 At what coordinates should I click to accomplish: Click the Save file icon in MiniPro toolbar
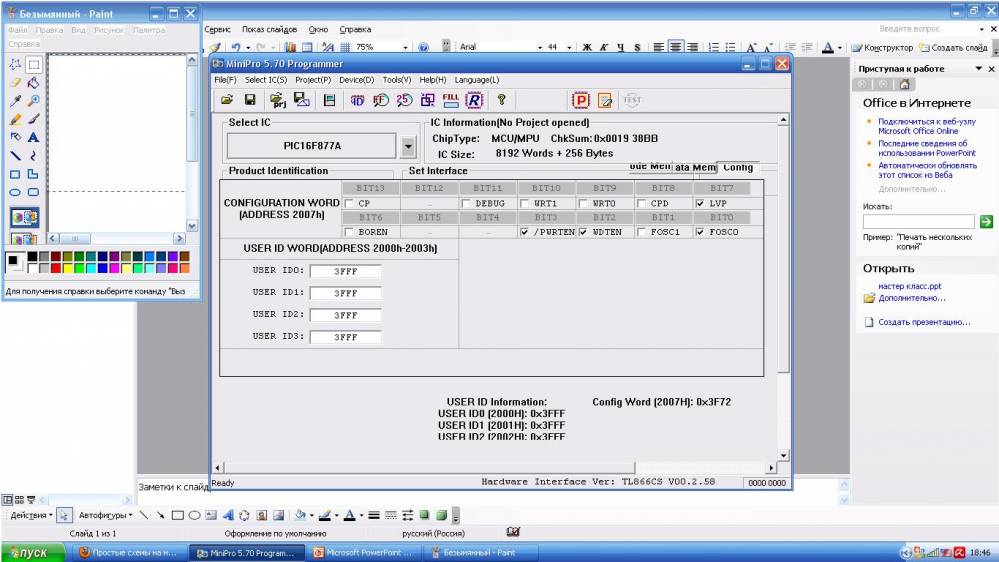click(250, 100)
